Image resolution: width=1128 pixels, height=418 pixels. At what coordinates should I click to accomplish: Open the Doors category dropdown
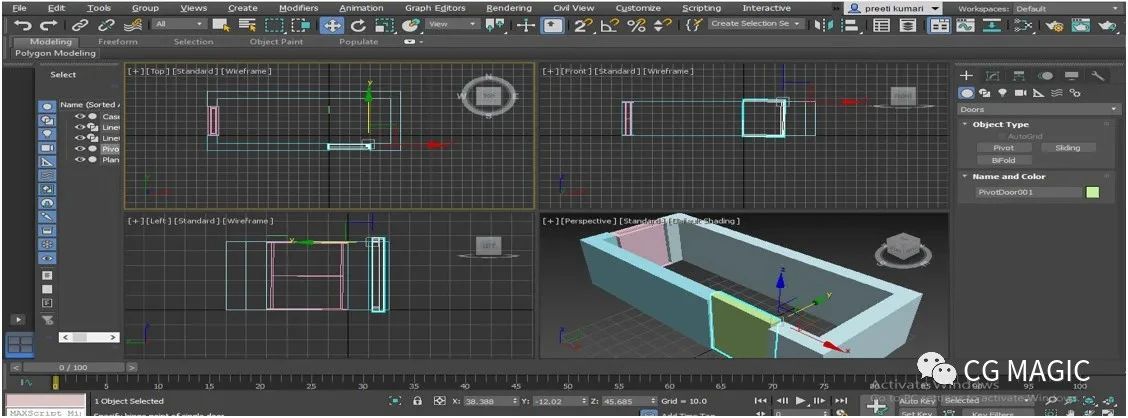[x=1040, y=109]
